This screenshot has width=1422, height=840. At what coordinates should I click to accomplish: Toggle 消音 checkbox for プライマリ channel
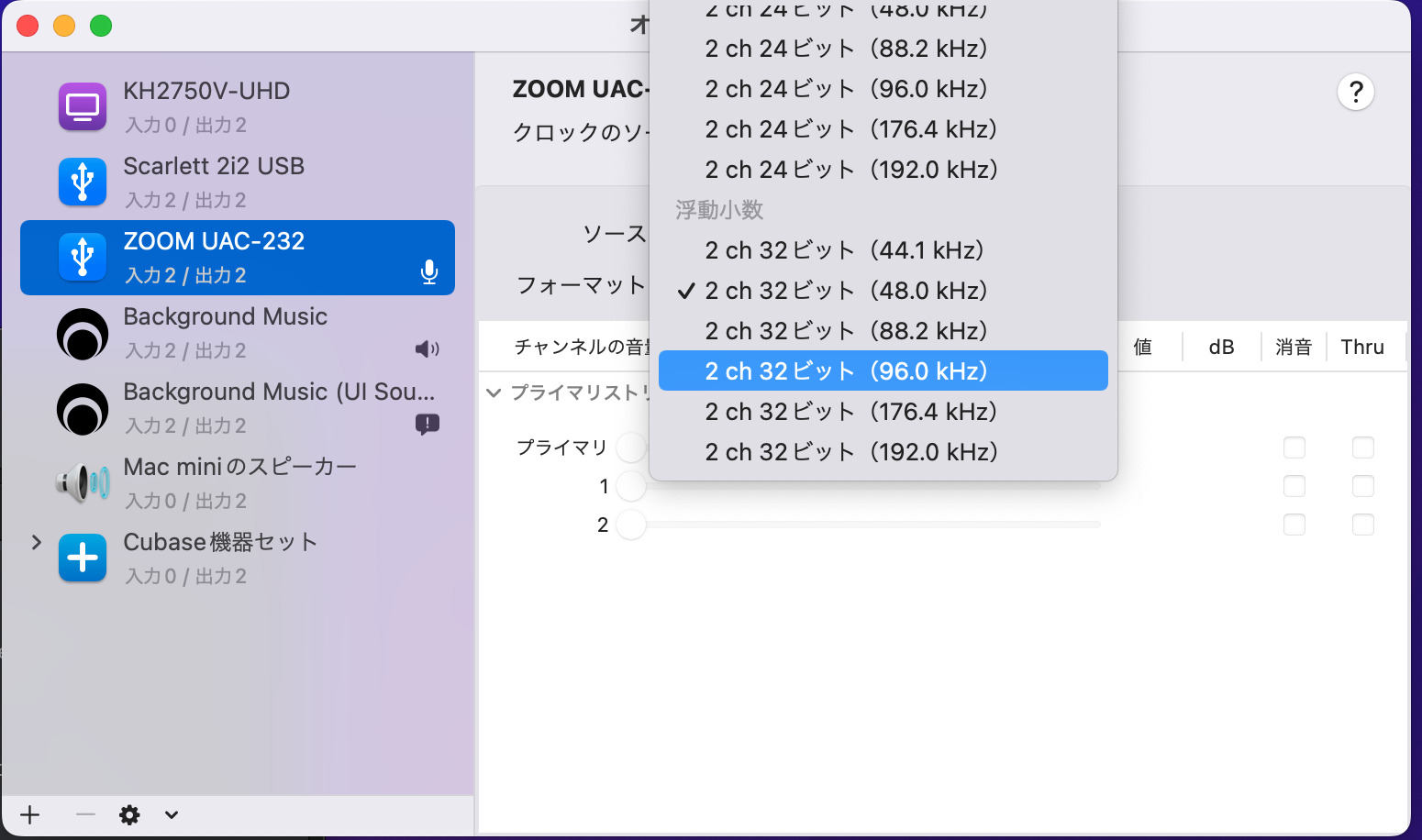(x=1294, y=448)
